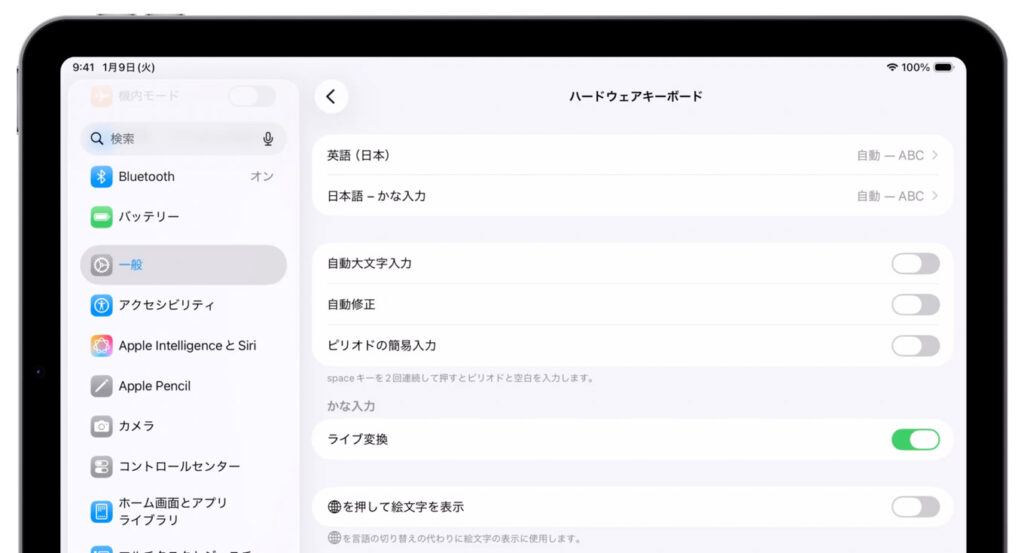Enable 自動修正 switch

pyautogui.click(x=916, y=304)
